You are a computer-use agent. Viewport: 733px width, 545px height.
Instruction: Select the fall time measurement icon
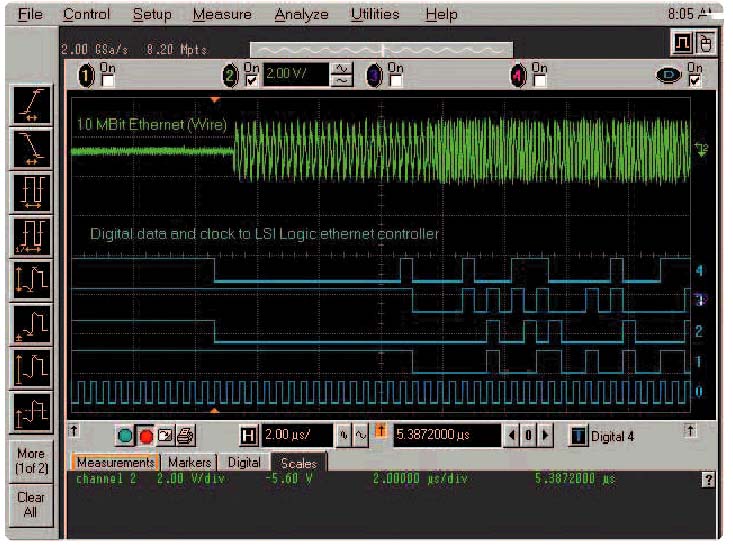coord(31,149)
